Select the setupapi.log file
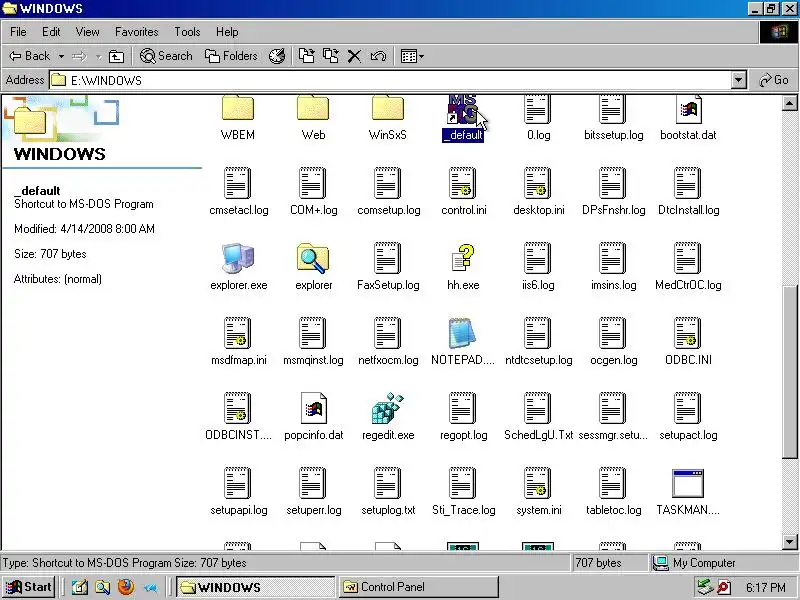The height and width of the screenshot is (600, 800). [x=238, y=483]
